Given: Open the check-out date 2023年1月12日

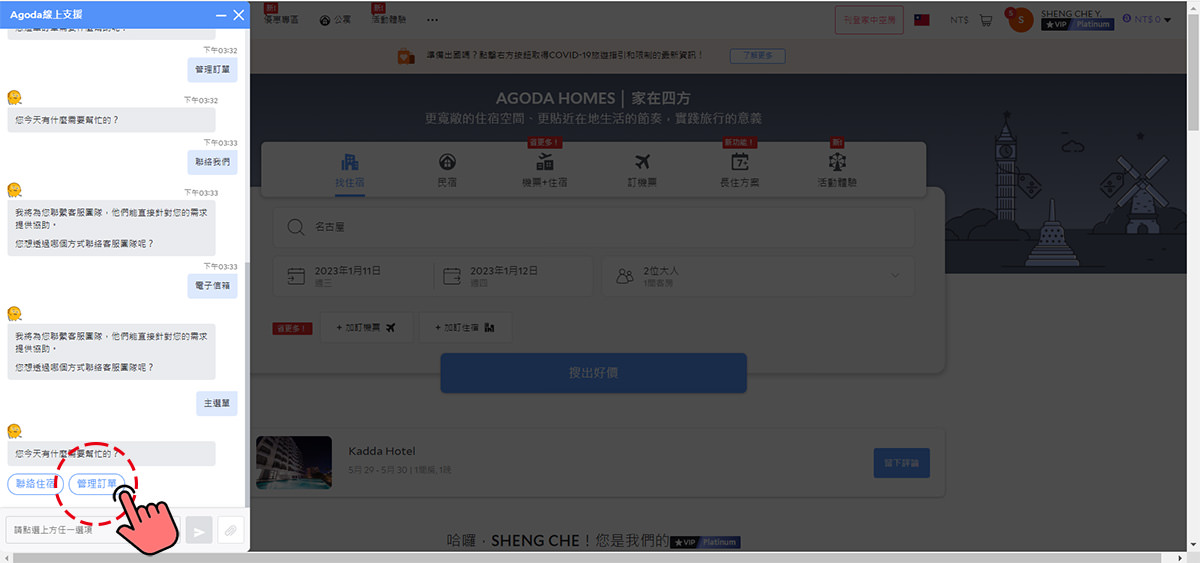Looking at the screenshot, I should 513,276.
